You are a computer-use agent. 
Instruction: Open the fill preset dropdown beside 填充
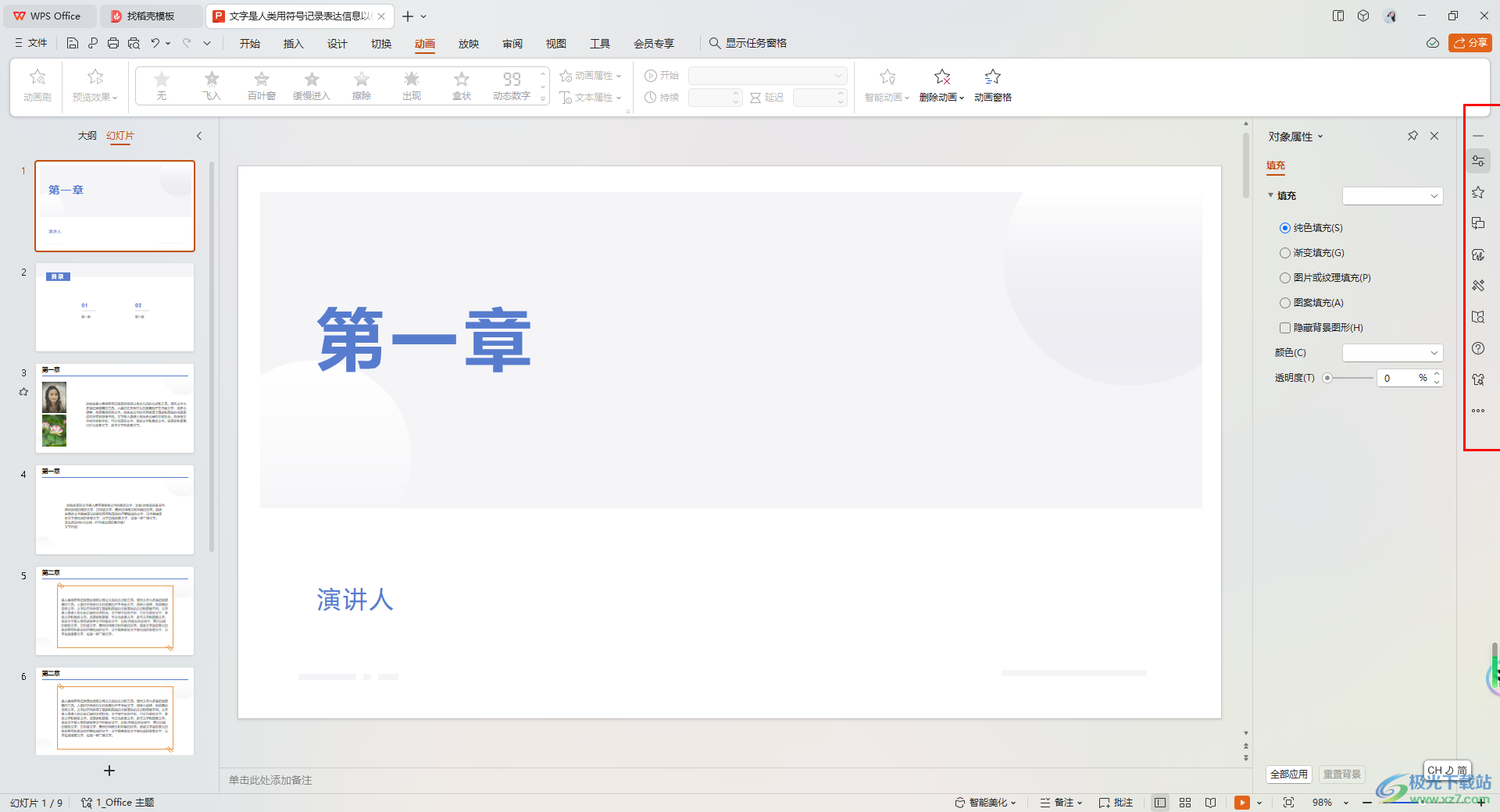tap(1392, 196)
